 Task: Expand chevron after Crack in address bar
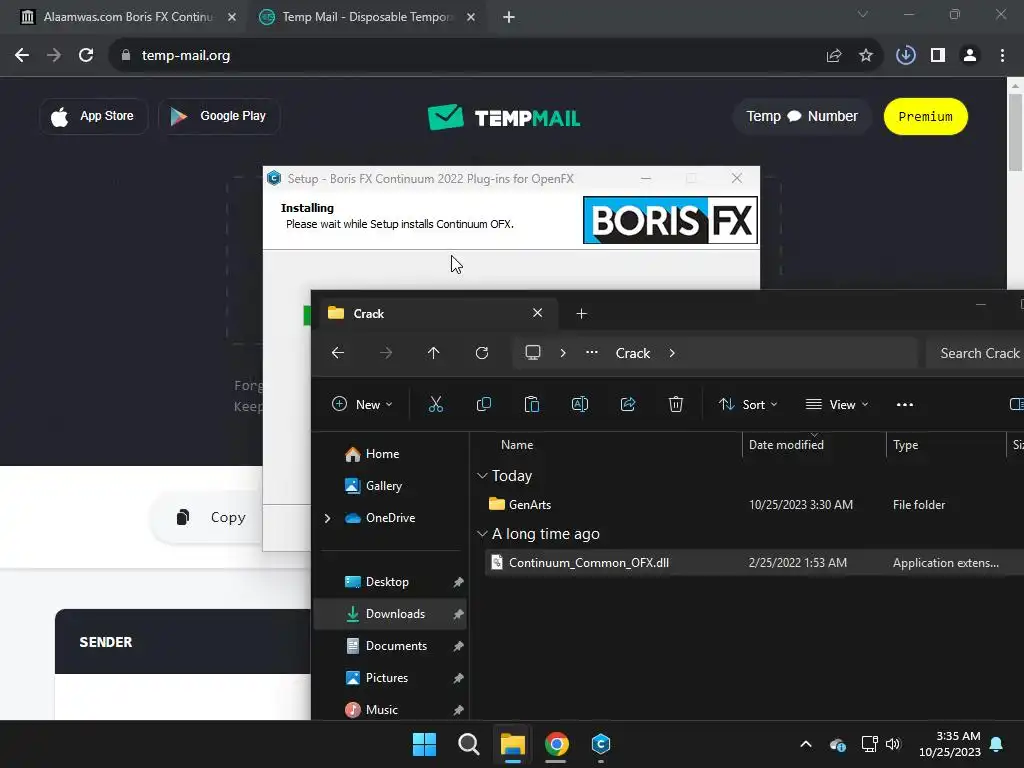pyautogui.click(x=672, y=353)
